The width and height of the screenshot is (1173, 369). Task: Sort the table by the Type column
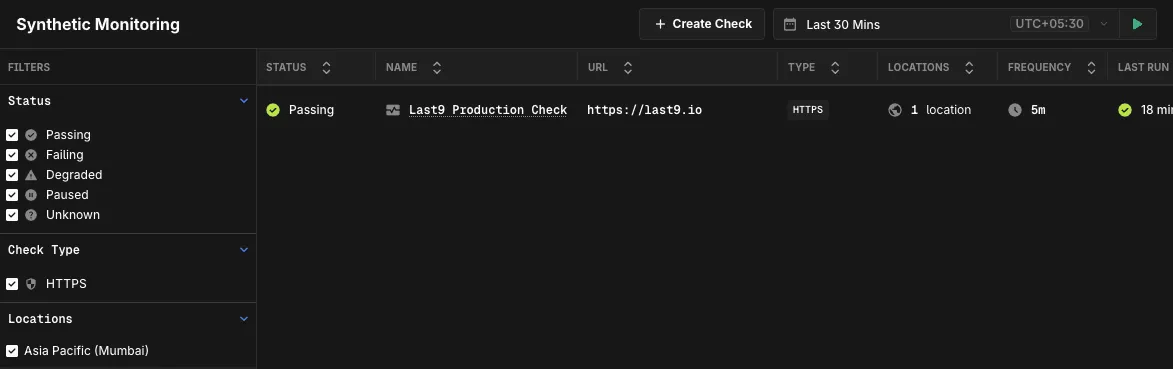[835, 67]
